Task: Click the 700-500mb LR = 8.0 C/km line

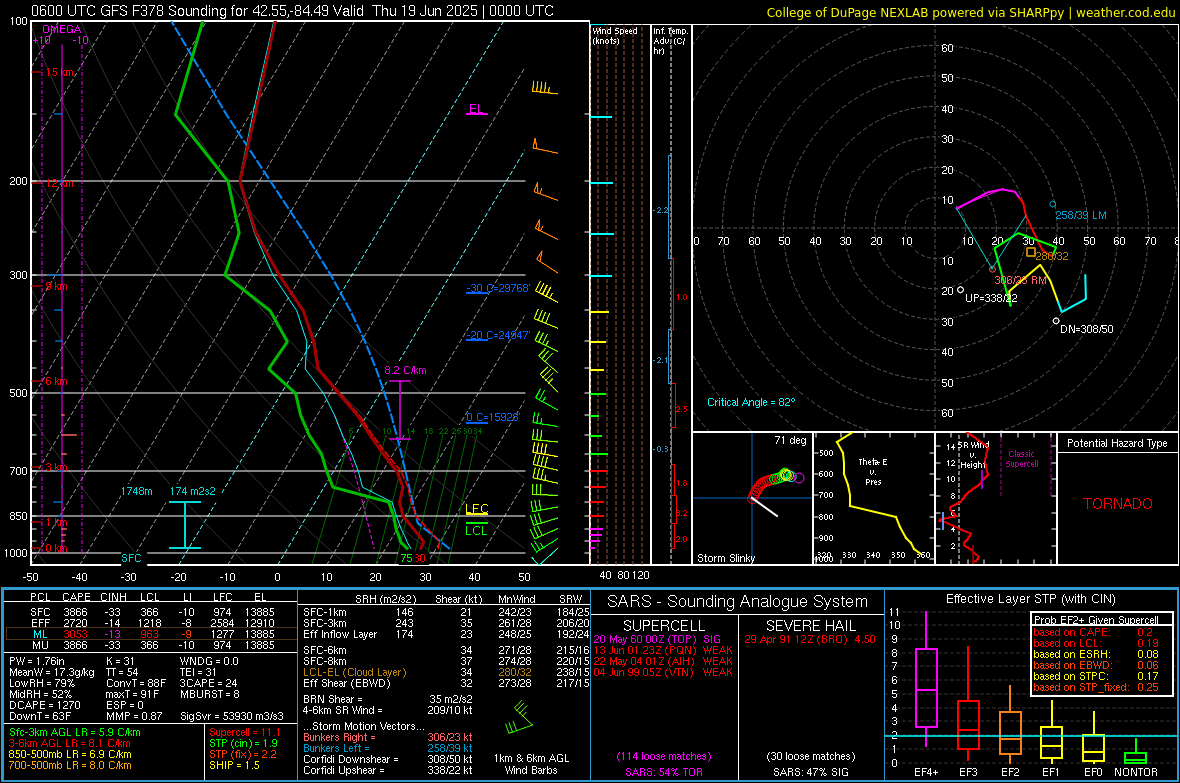Action: pos(70,765)
